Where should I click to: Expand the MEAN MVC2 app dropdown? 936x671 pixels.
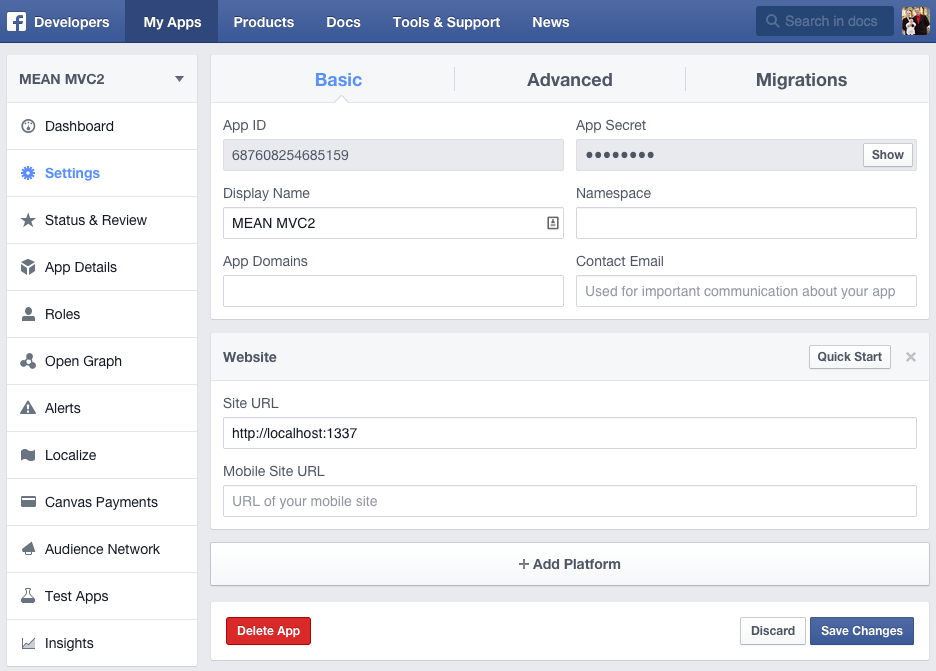tap(102, 79)
